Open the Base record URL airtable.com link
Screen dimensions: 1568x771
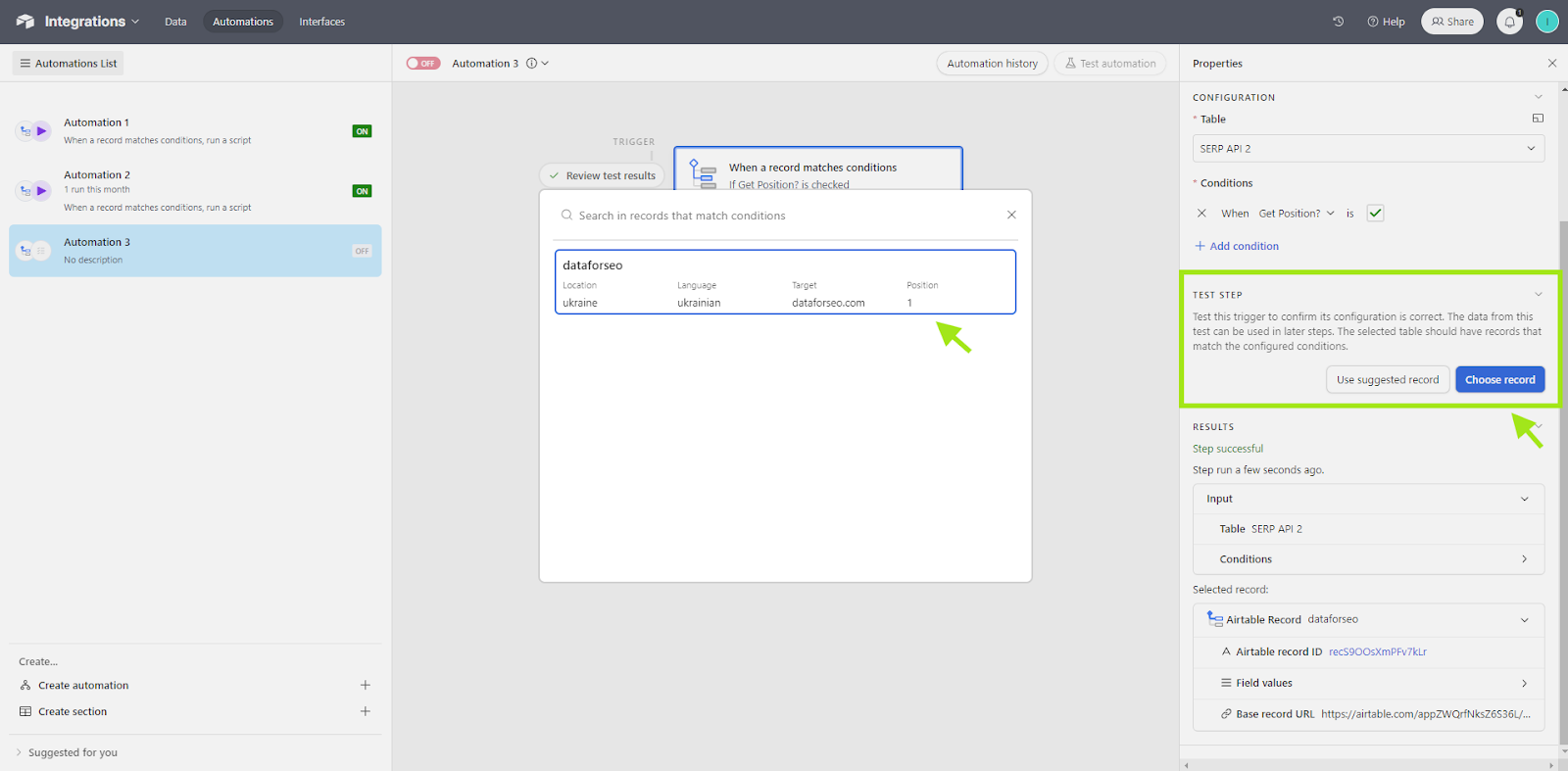pos(1425,714)
